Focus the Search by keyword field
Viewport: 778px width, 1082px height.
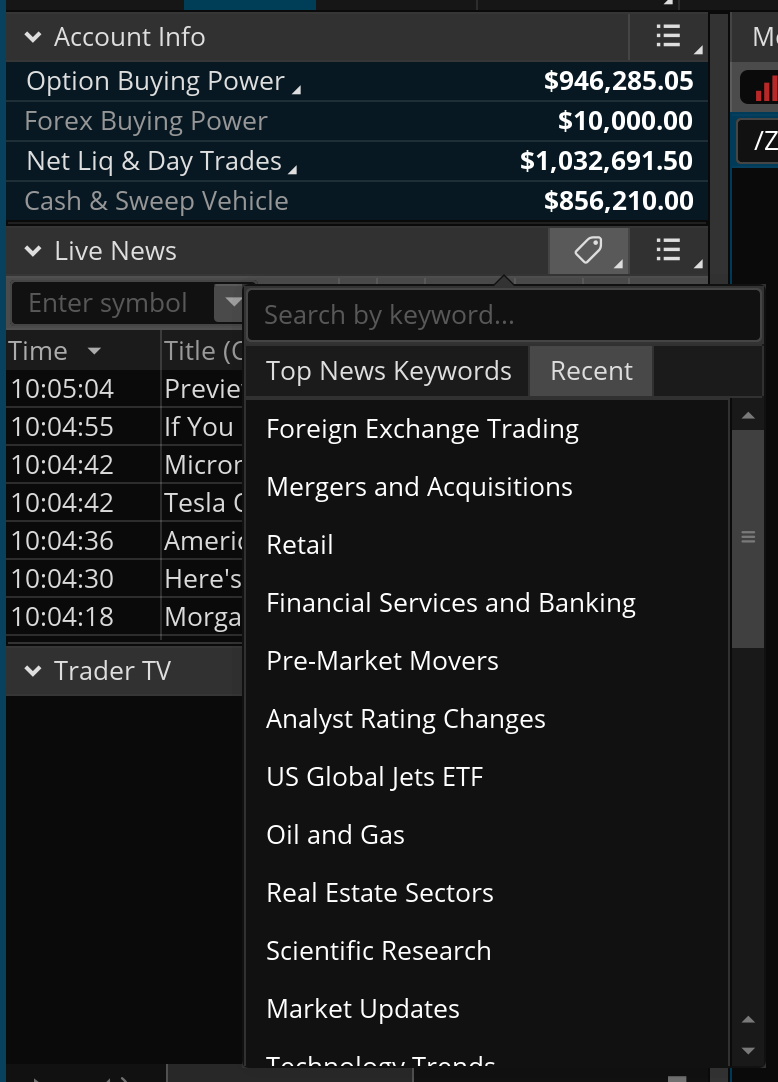tap(503, 316)
